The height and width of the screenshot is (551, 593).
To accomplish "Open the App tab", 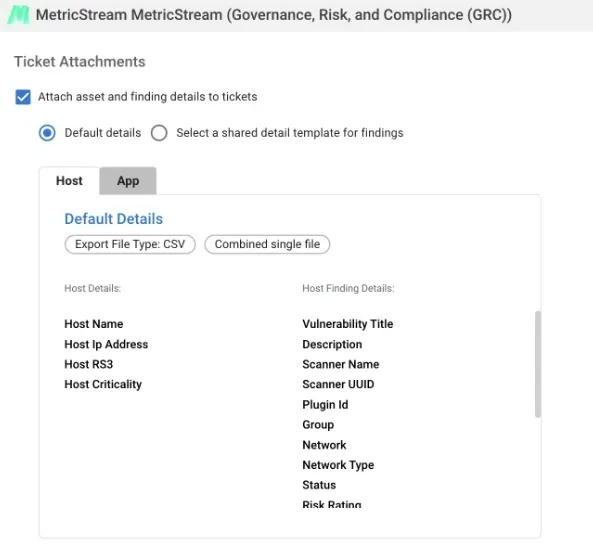I will pos(128,181).
